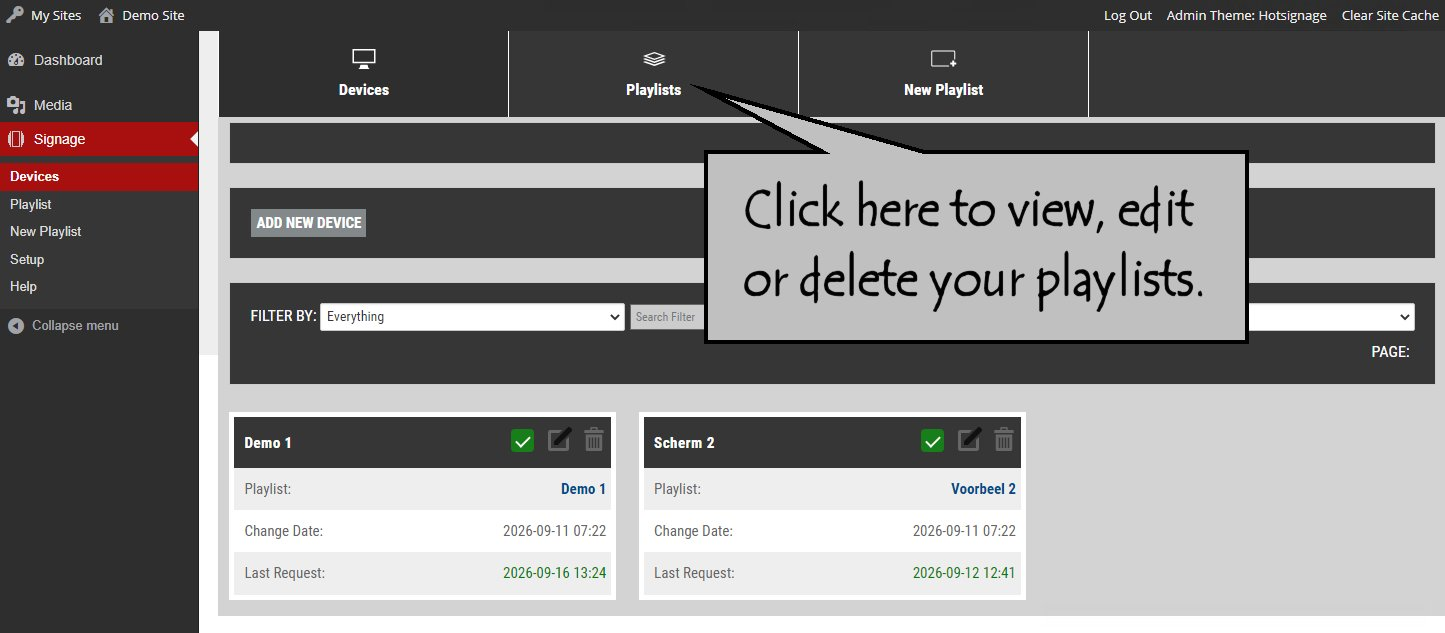Switch to the Devices tab
Screen dimensions: 1445x633
click(x=364, y=74)
